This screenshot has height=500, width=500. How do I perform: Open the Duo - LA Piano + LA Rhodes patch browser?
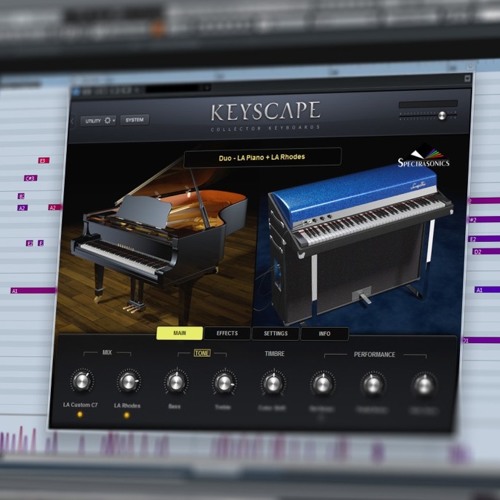262,157
